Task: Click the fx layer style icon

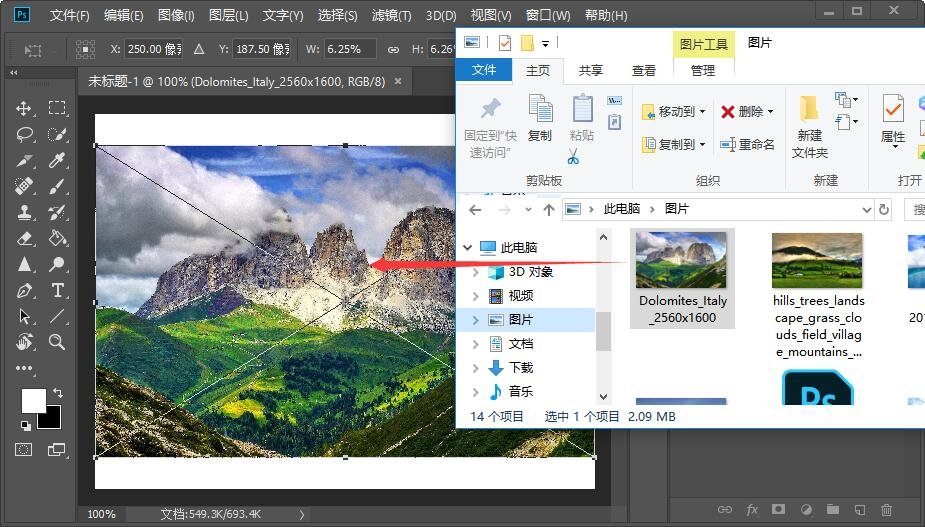Action: (752, 510)
